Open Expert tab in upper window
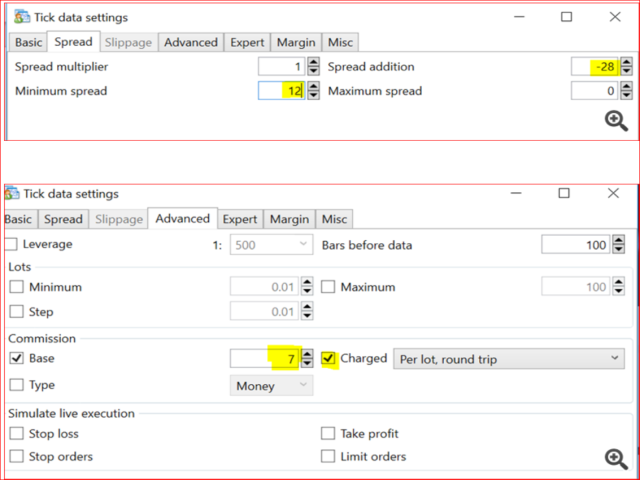 coord(247,42)
